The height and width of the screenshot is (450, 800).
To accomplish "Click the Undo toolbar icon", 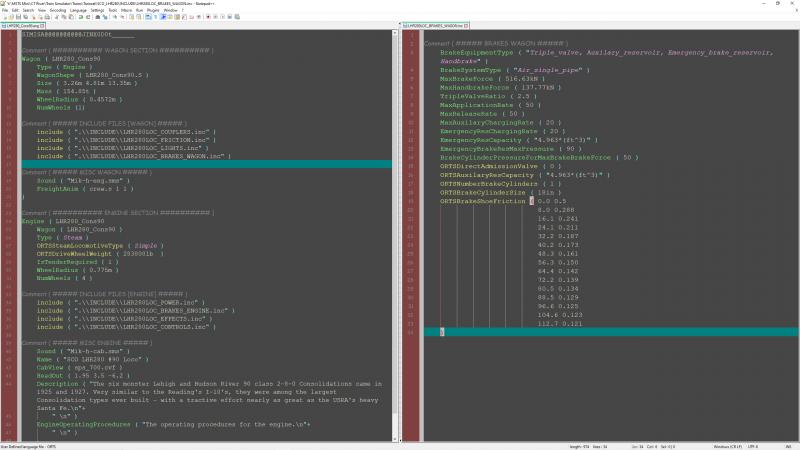I will tap(81, 17).
